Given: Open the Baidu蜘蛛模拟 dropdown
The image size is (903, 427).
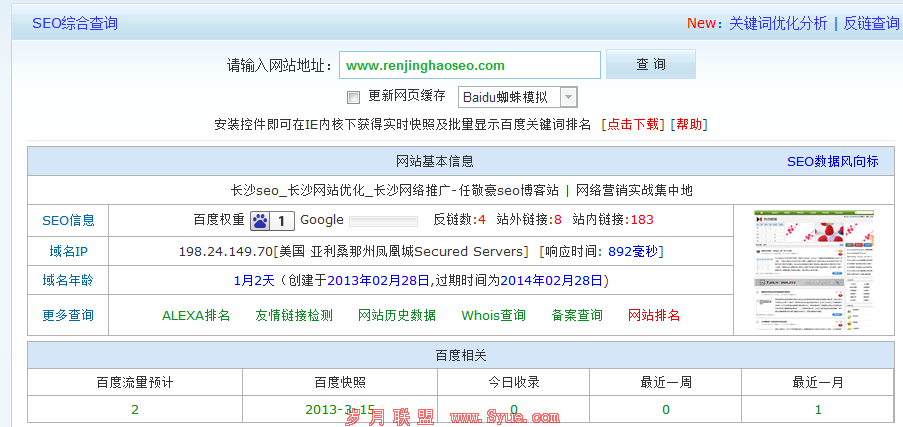Looking at the screenshot, I should [517, 97].
